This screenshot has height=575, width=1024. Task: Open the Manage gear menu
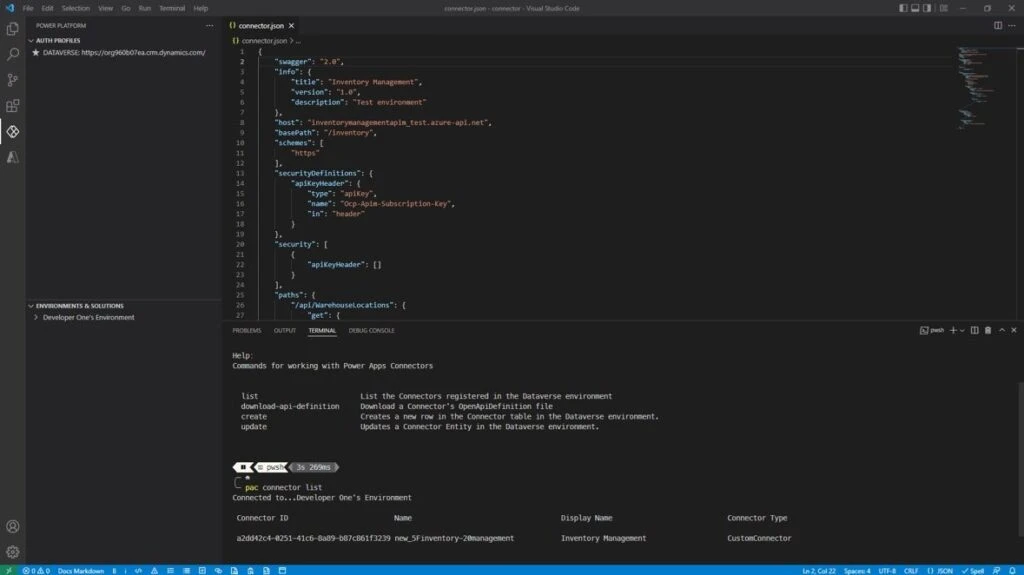tap(12, 551)
